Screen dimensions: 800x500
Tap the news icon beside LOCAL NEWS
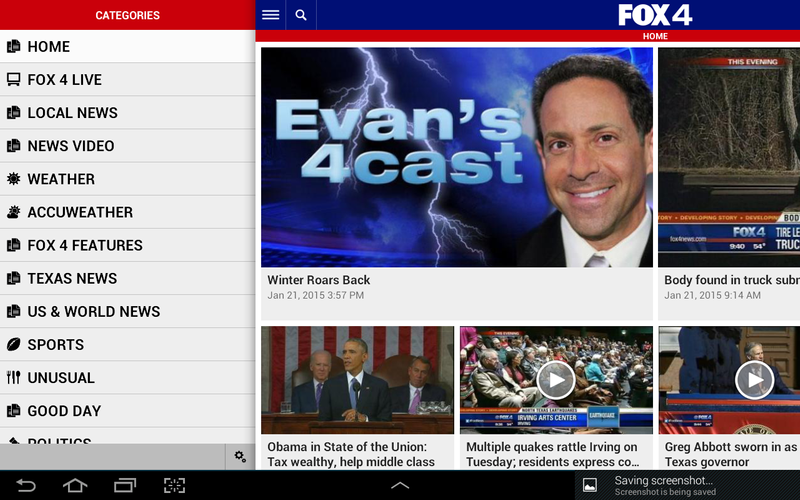14,112
